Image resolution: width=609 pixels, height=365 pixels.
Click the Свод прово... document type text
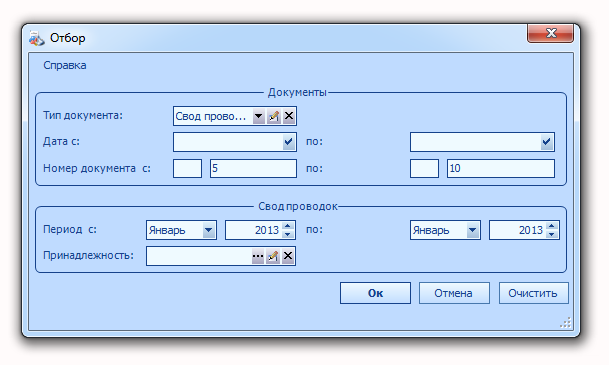tap(211, 116)
